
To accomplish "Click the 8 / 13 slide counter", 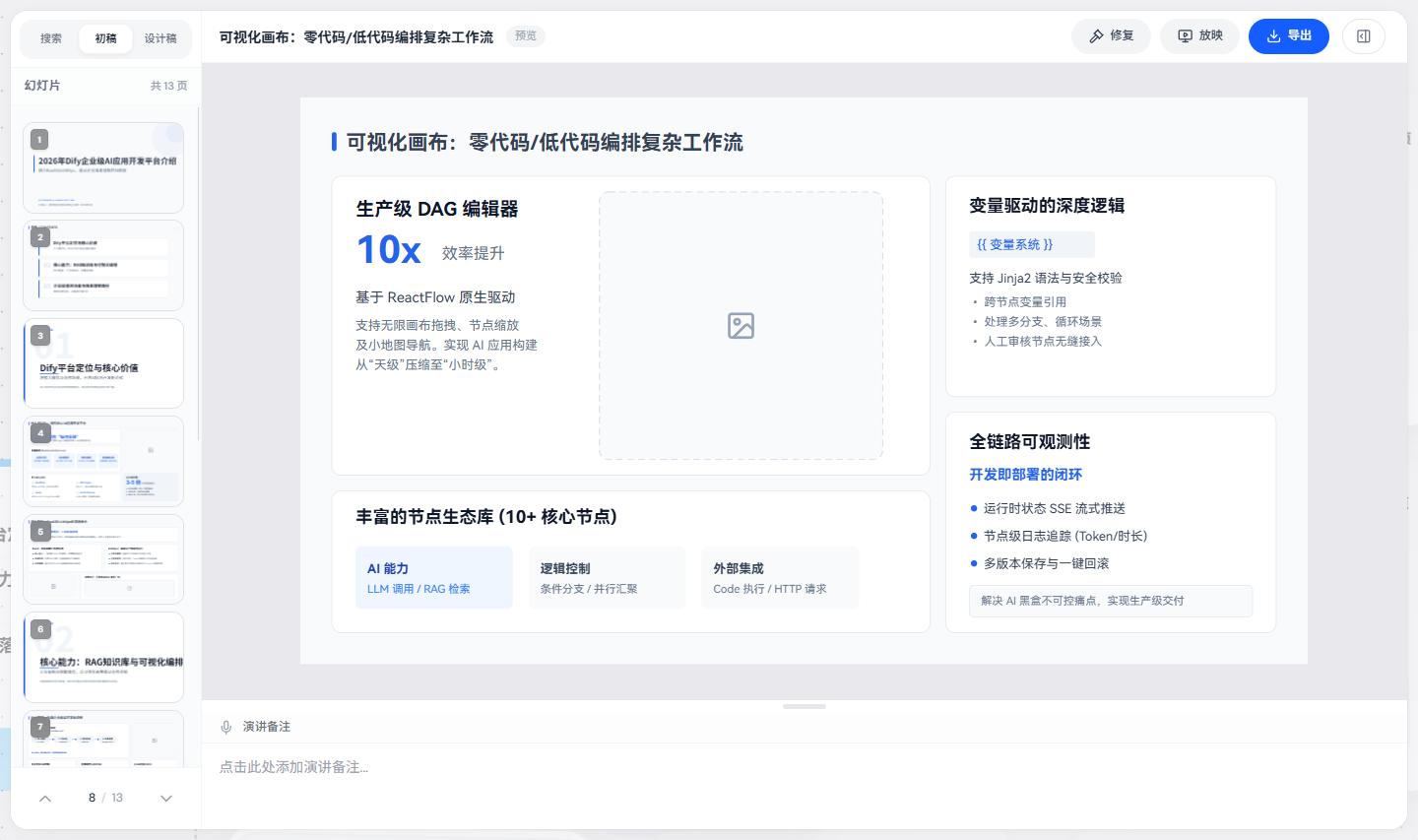I will pos(105,798).
